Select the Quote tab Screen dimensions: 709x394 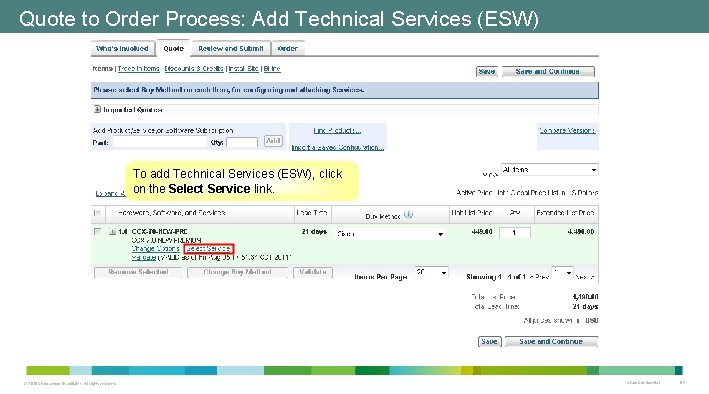click(173, 48)
